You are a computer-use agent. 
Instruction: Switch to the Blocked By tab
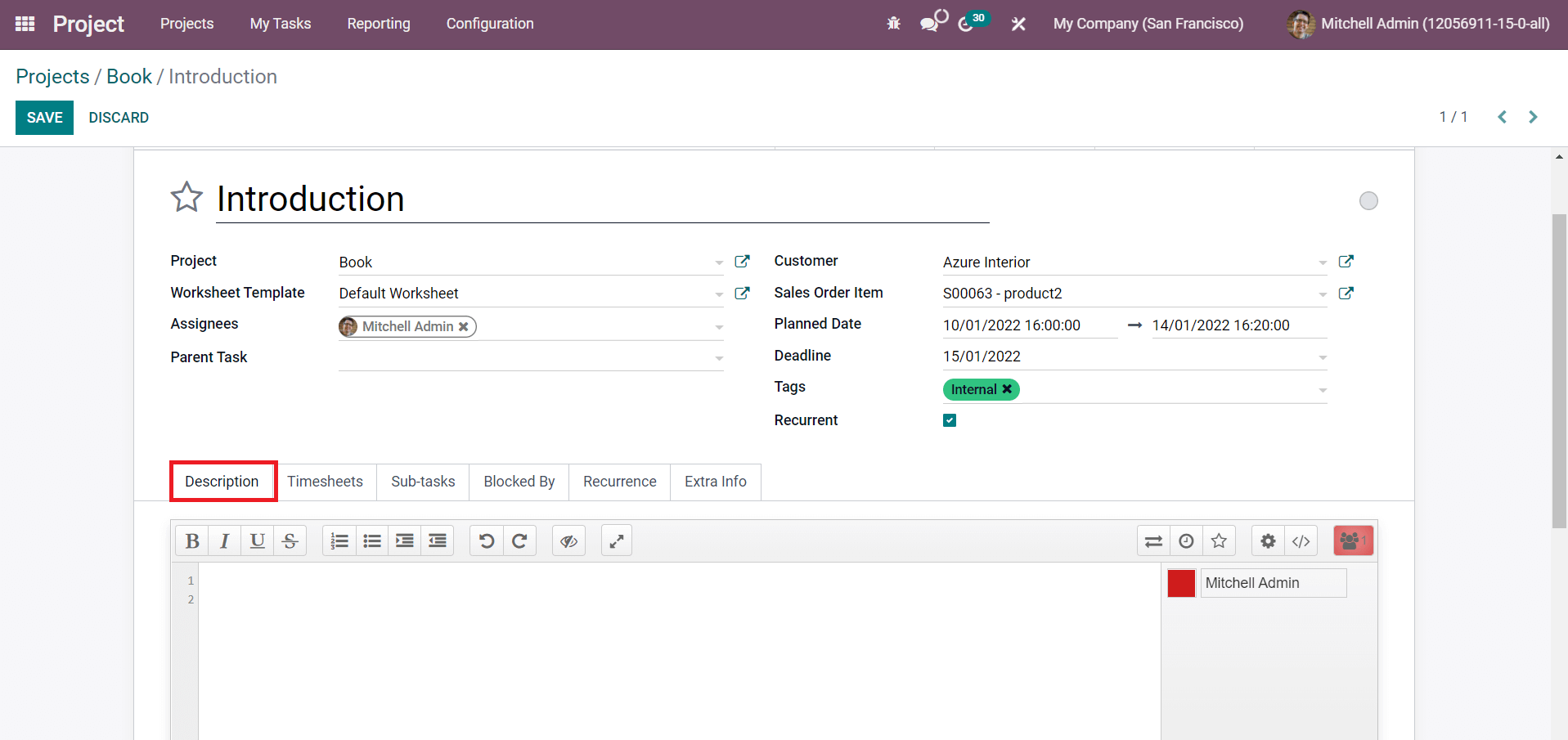click(x=519, y=482)
